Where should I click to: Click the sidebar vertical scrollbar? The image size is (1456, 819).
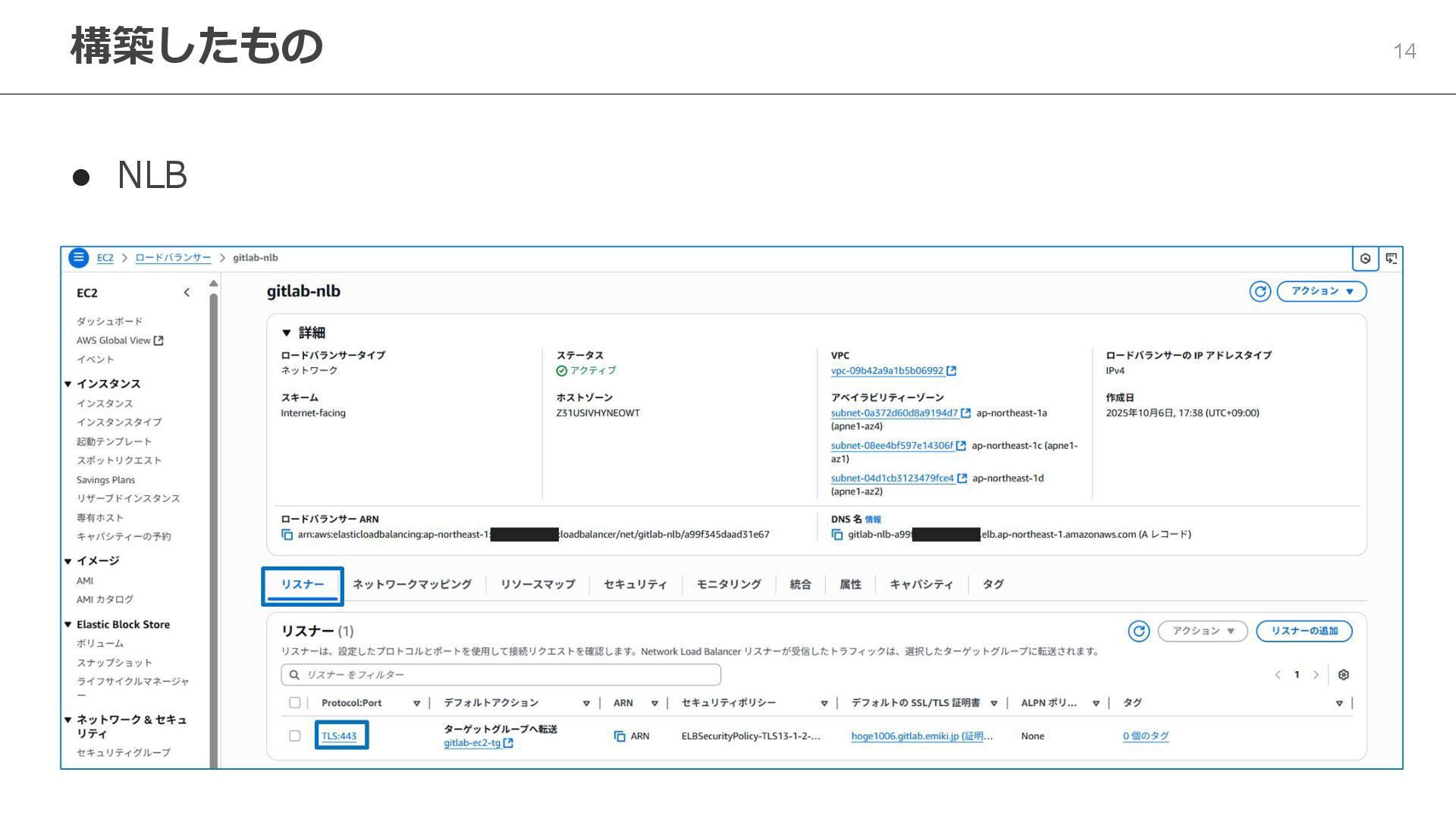pyautogui.click(x=214, y=531)
